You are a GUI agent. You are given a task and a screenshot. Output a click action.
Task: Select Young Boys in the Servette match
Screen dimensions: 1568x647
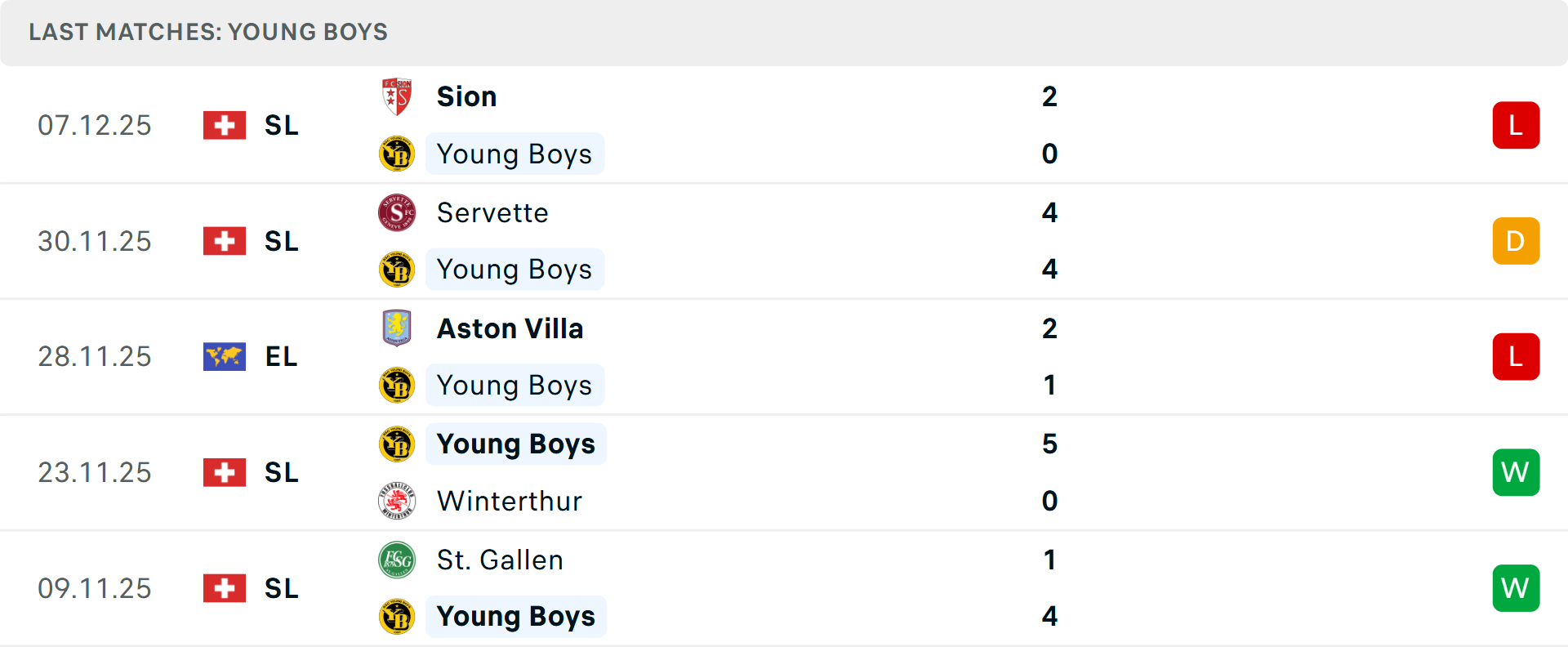[x=514, y=270]
